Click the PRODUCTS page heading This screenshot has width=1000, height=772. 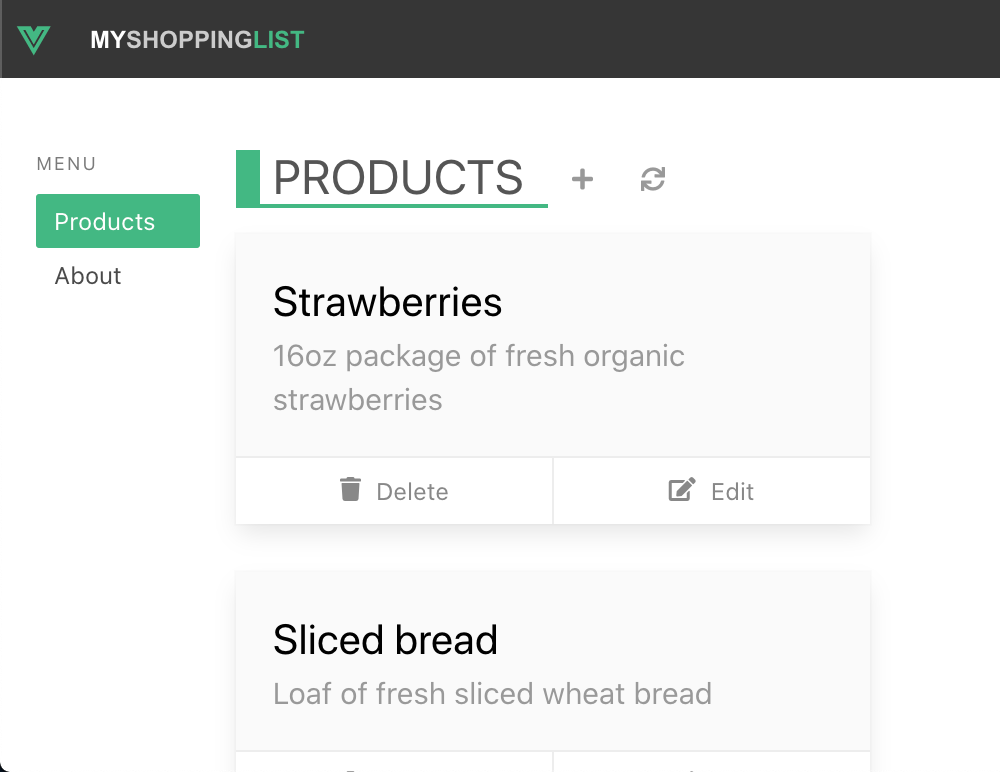coord(396,177)
